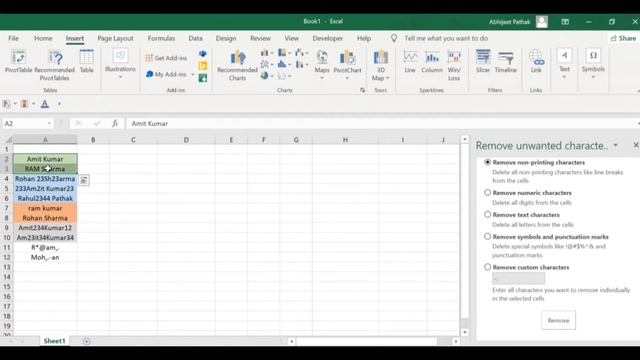Open the task pane options dropdown arrow
The image size is (640, 360).
pos(616,145)
